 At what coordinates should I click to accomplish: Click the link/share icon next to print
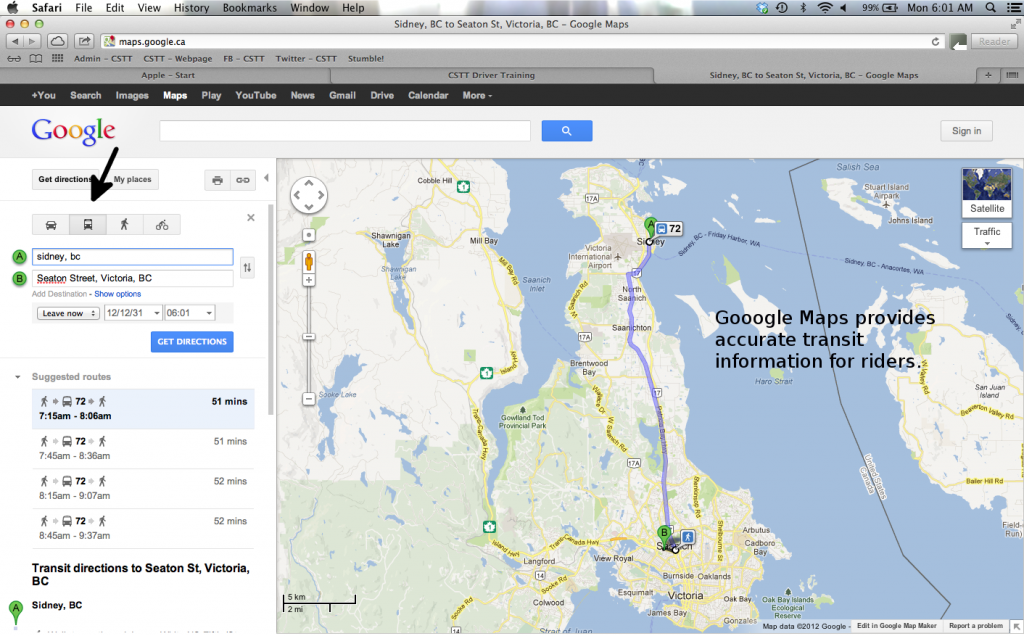point(243,180)
